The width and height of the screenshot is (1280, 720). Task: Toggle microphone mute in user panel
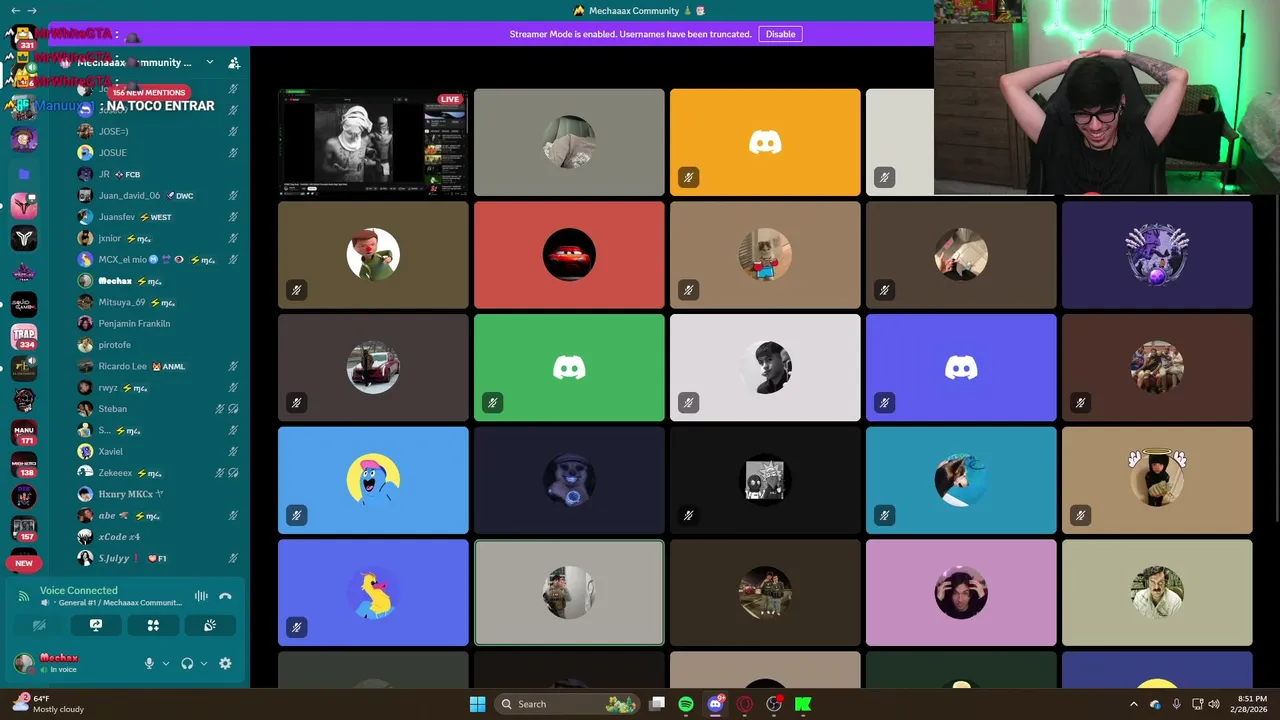pyautogui.click(x=149, y=663)
